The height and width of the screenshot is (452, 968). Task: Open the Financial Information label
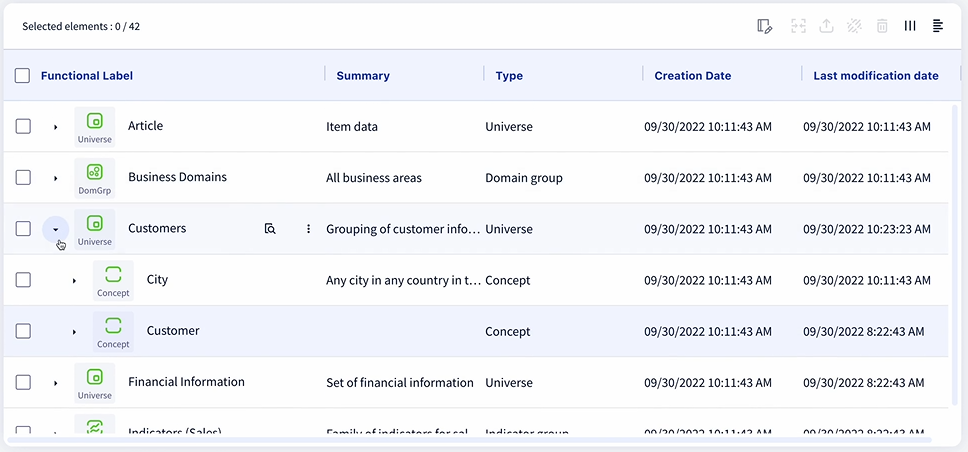(x=186, y=382)
